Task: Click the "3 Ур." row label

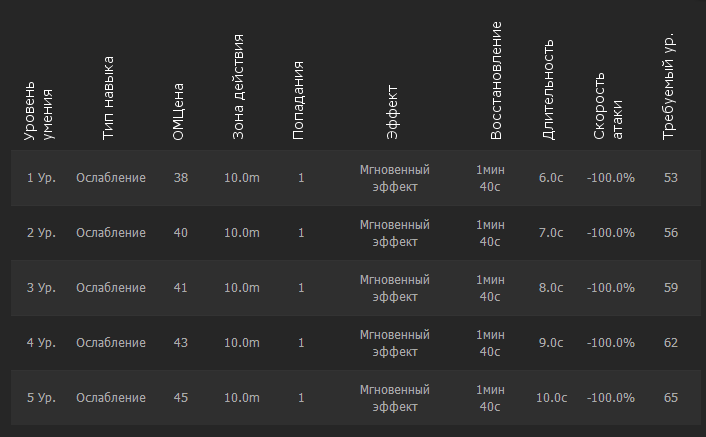Action: click(41, 288)
